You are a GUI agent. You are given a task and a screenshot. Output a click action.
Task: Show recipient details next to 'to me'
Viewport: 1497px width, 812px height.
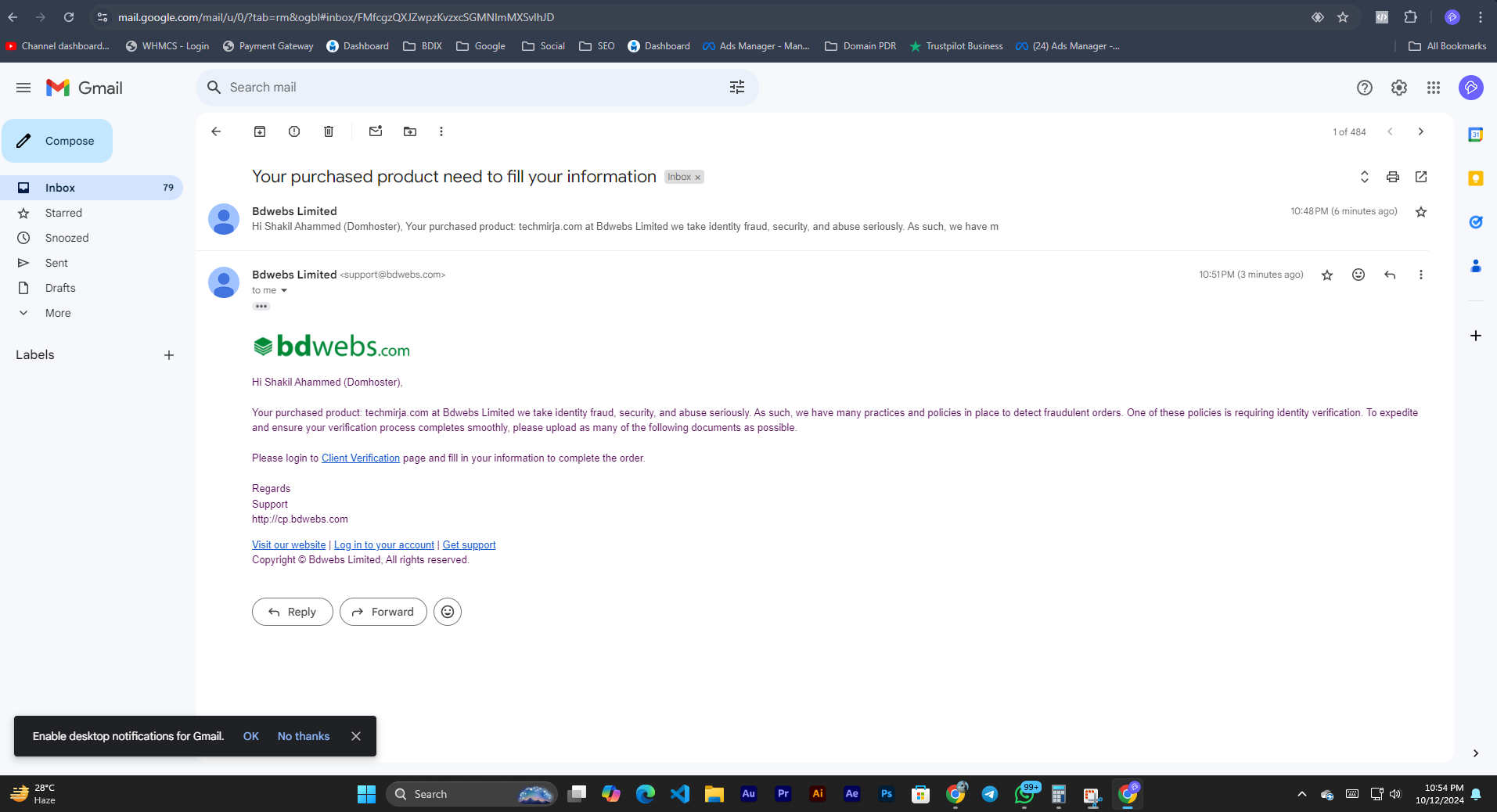[284, 290]
